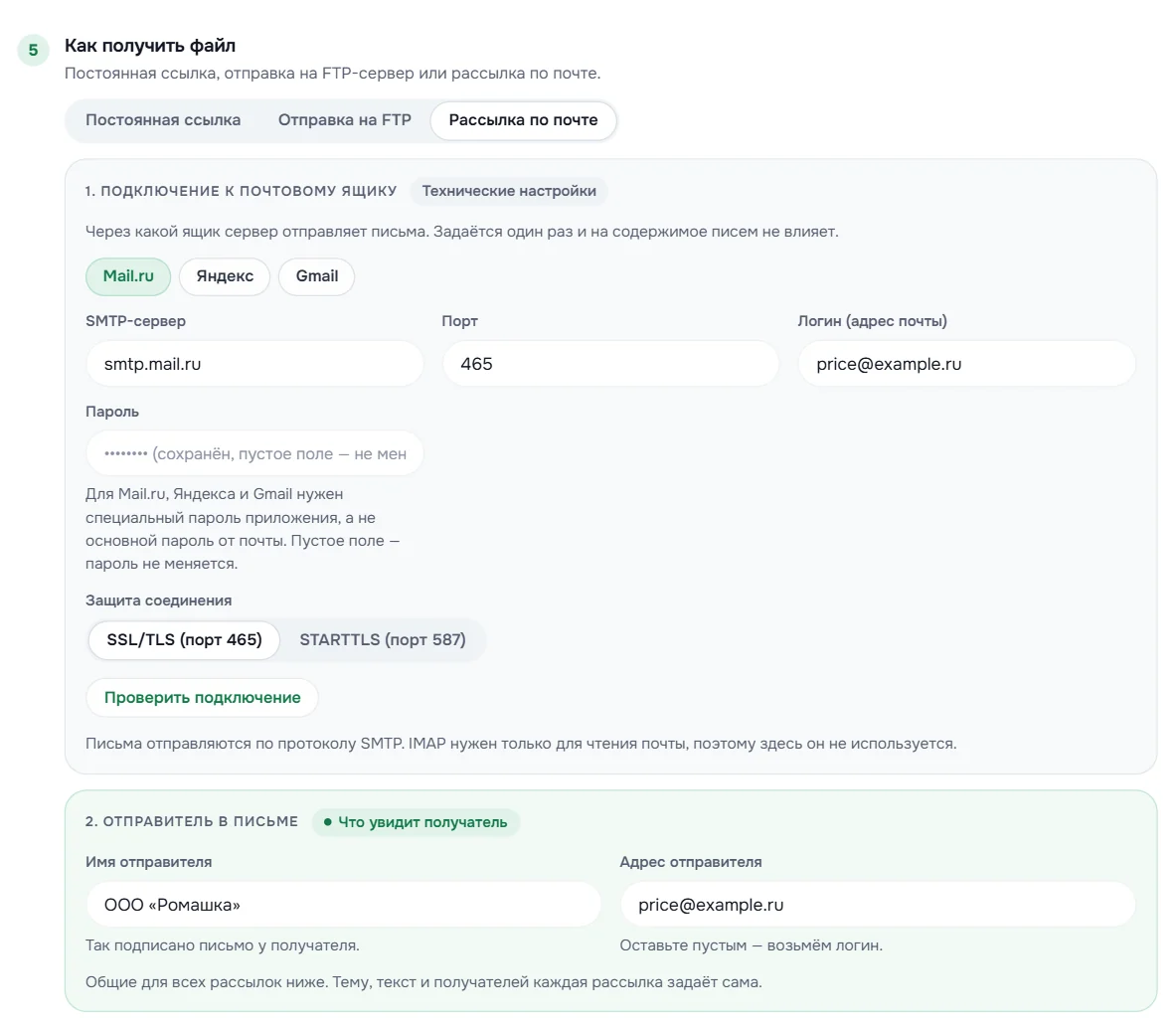Click the «1. ПОДКЛЮЧЕНИЕ К ПОЧТОВОМУ ЯЩИКУ» heading
Image resolution: width=1176 pixels, height=1026 pixels.
(241, 191)
